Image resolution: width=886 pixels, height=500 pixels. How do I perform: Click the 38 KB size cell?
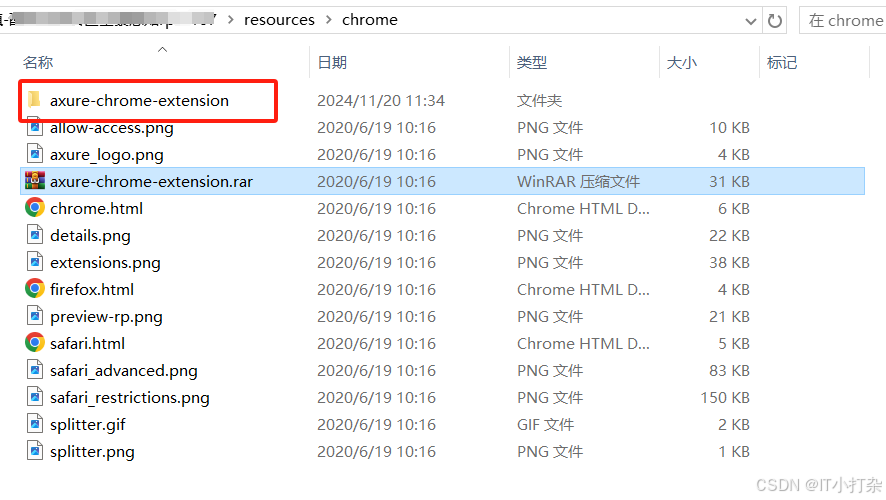pos(729,263)
